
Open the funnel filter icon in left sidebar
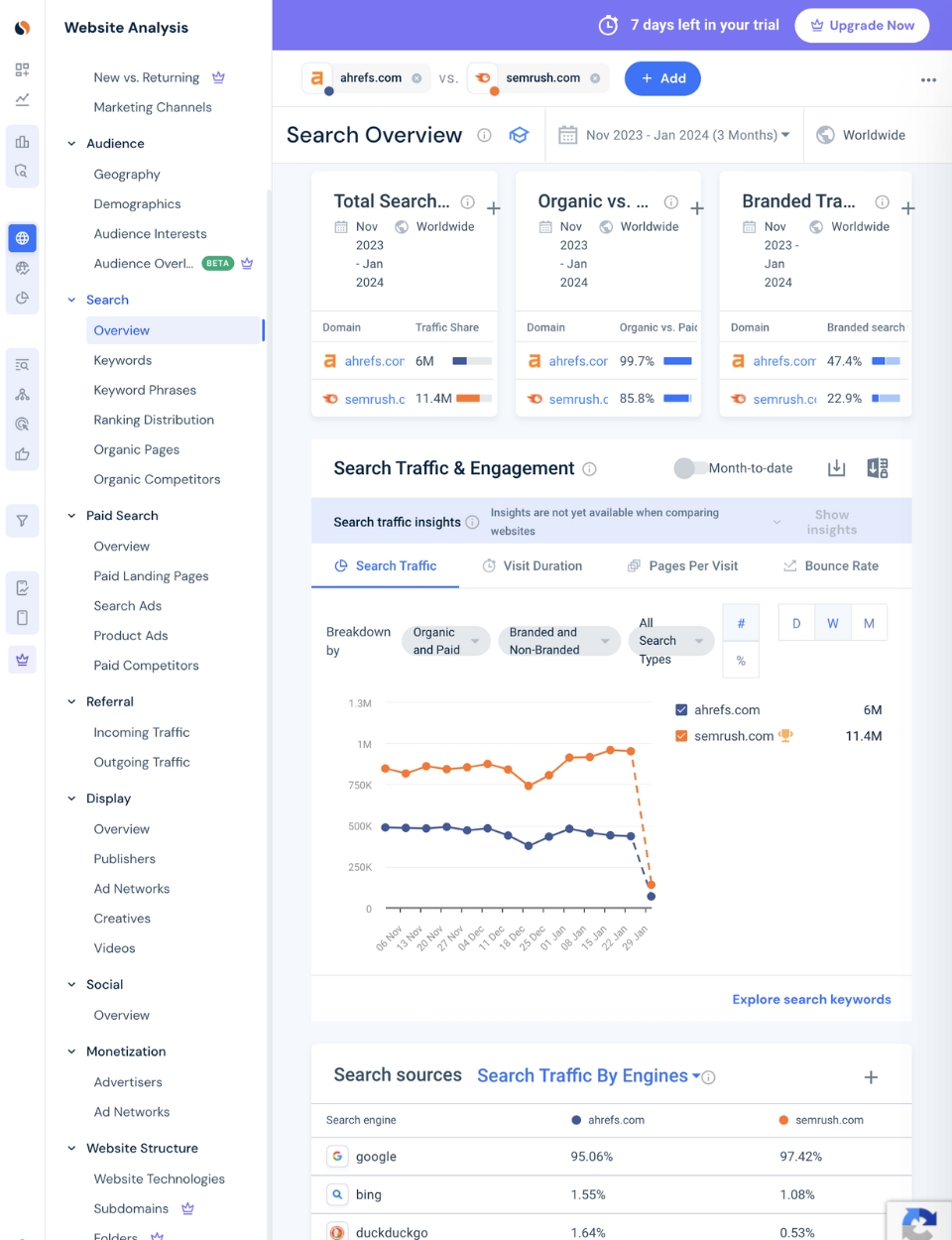tap(22, 520)
